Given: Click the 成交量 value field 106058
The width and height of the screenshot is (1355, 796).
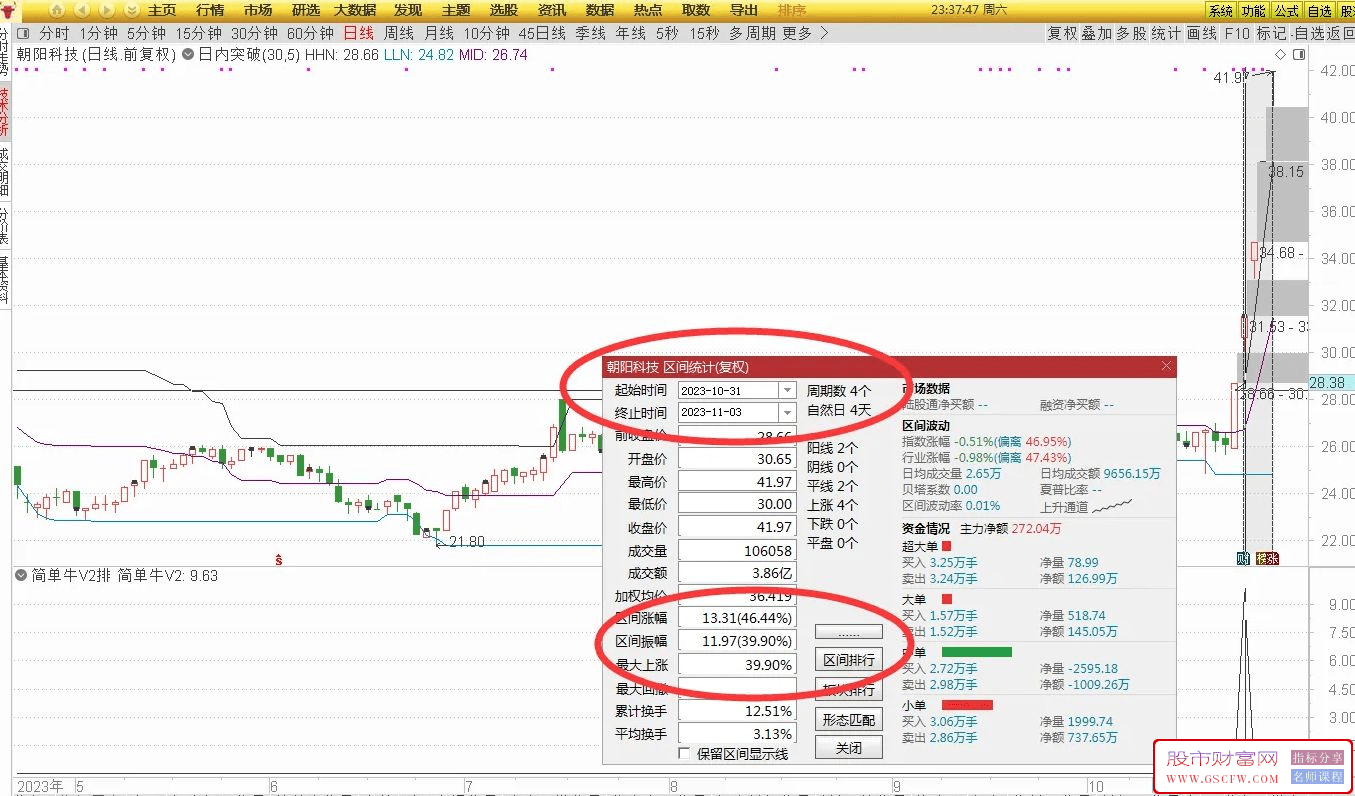Looking at the screenshot, I should 737,550.
